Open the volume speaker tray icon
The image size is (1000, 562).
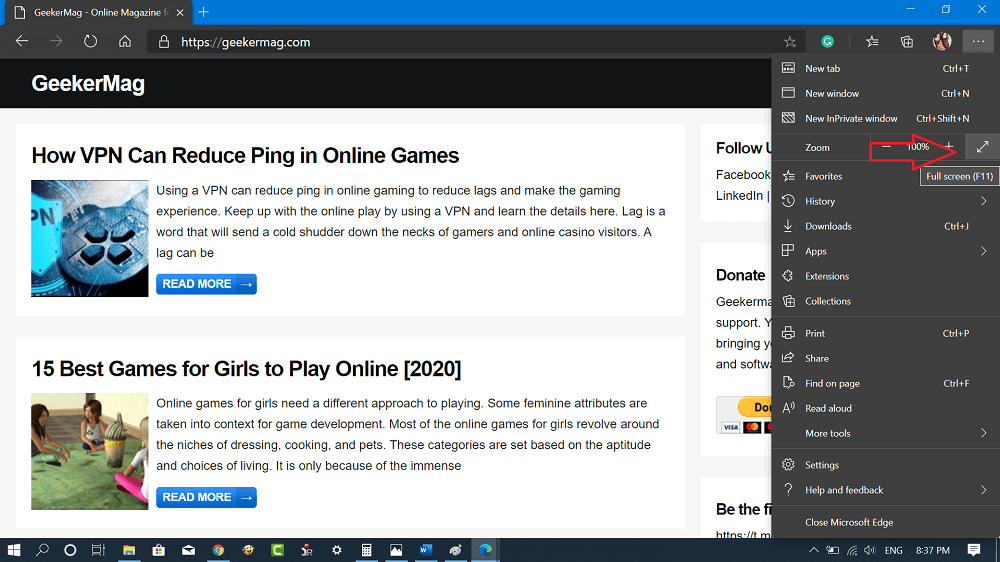870,550
